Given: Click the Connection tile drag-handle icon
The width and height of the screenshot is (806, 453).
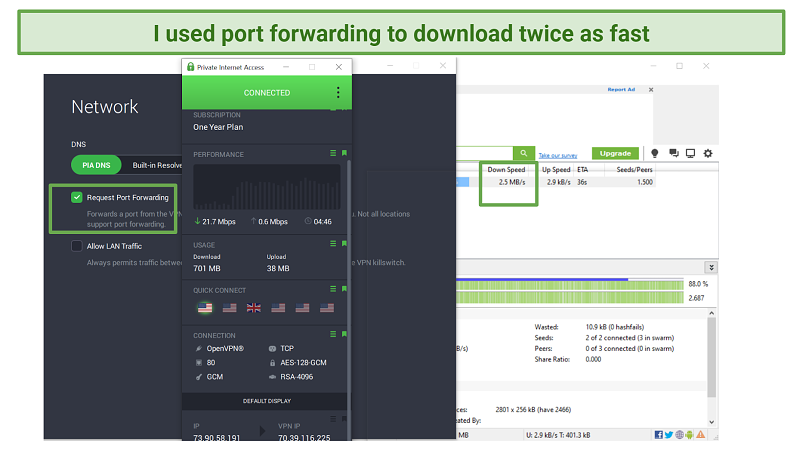Looking at the screenshot, I should tap(333, 334).
